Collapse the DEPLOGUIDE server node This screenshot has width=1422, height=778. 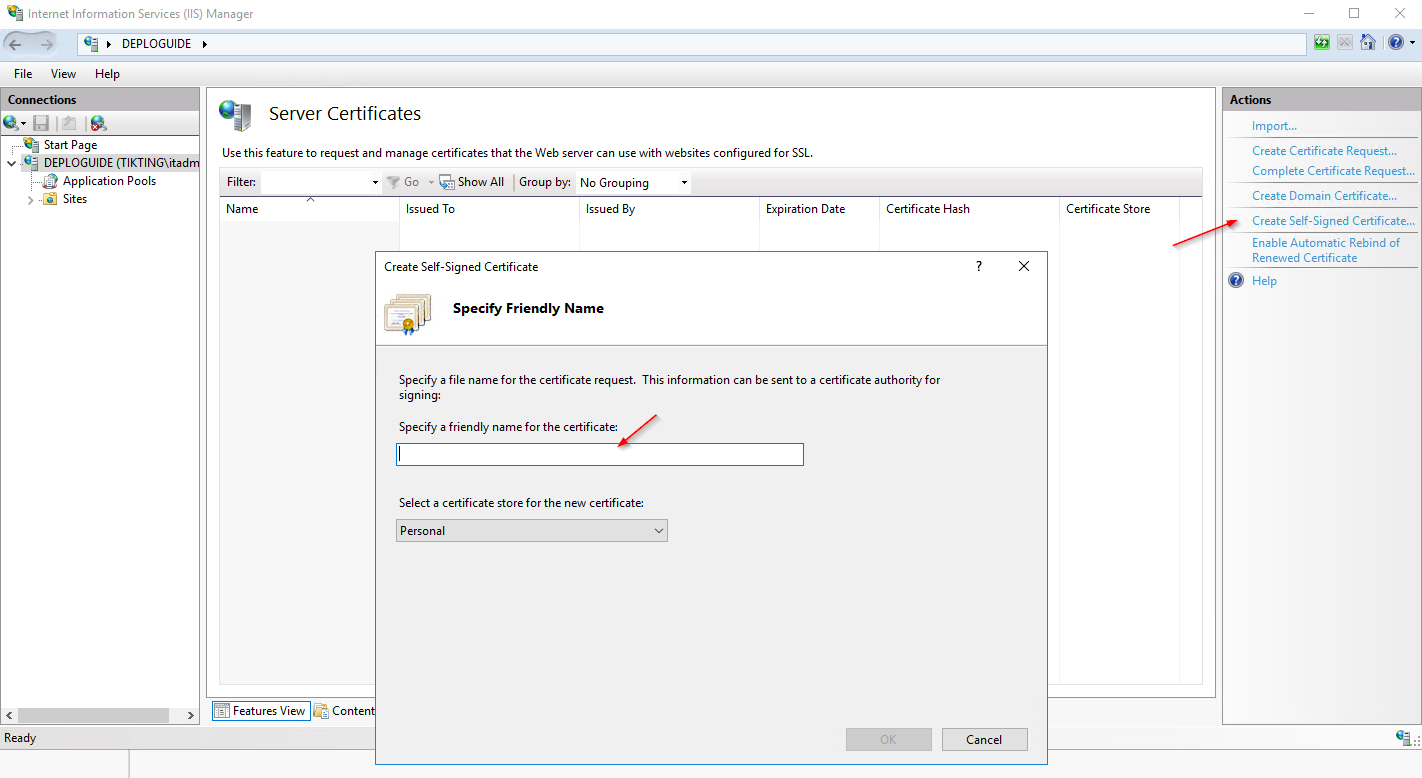12,163
